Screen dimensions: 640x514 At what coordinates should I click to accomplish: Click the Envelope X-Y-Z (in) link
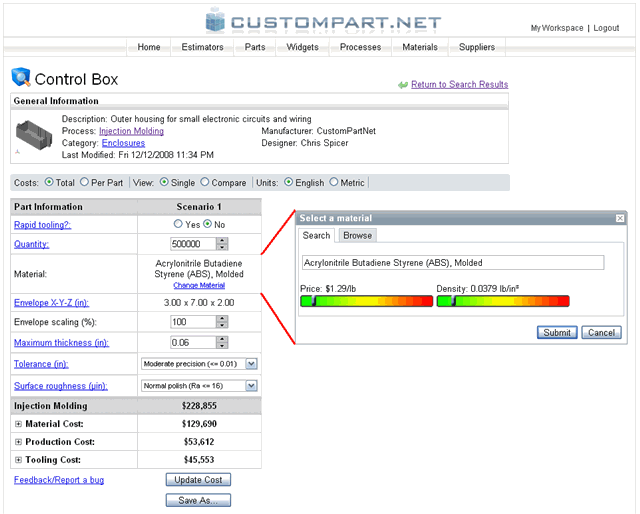click(51, 303)
